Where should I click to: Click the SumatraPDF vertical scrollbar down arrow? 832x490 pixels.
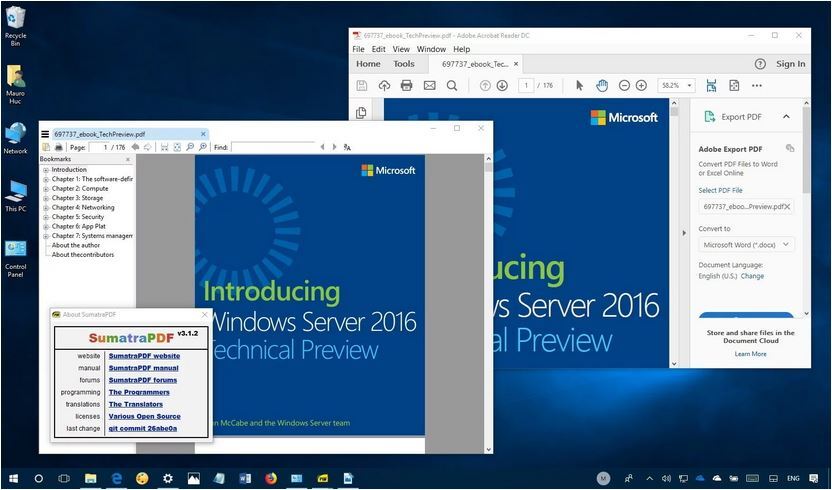tap(488, 449)
